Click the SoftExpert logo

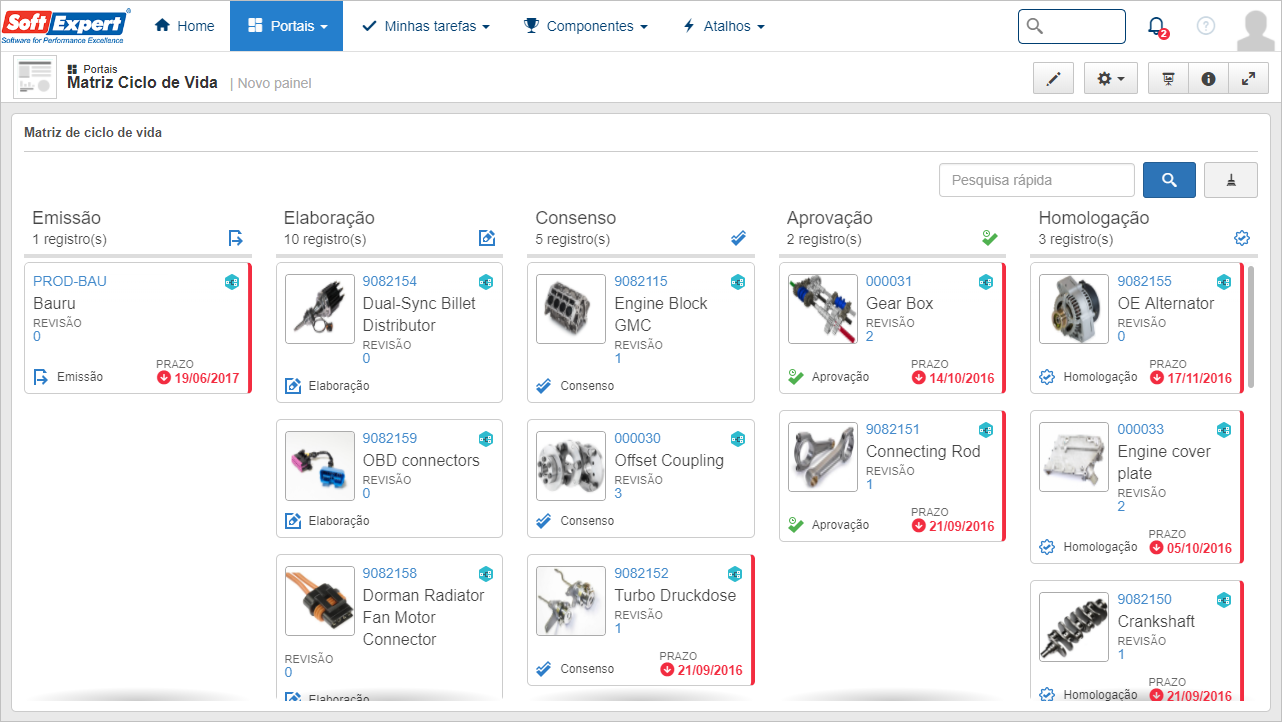(65, 26)
